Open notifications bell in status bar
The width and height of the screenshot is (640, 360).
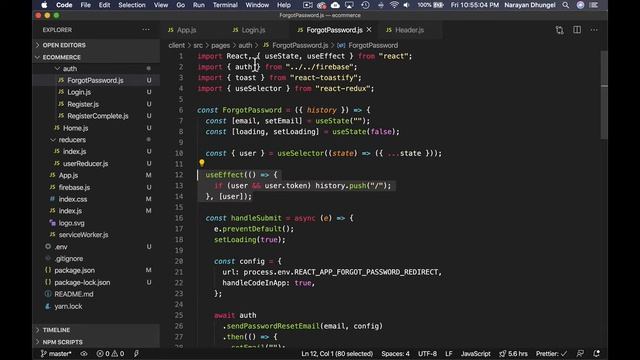[x=596, y=353]
